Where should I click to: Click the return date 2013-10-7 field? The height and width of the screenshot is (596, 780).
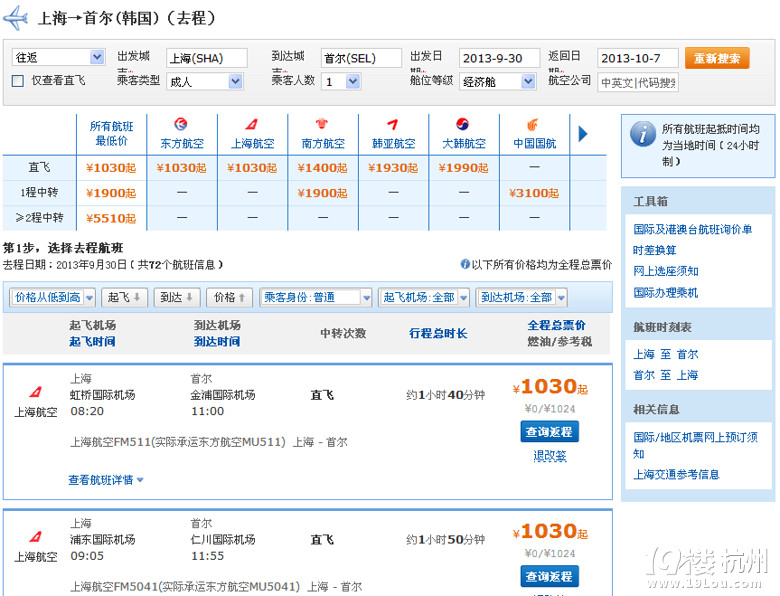pos(637,58)
